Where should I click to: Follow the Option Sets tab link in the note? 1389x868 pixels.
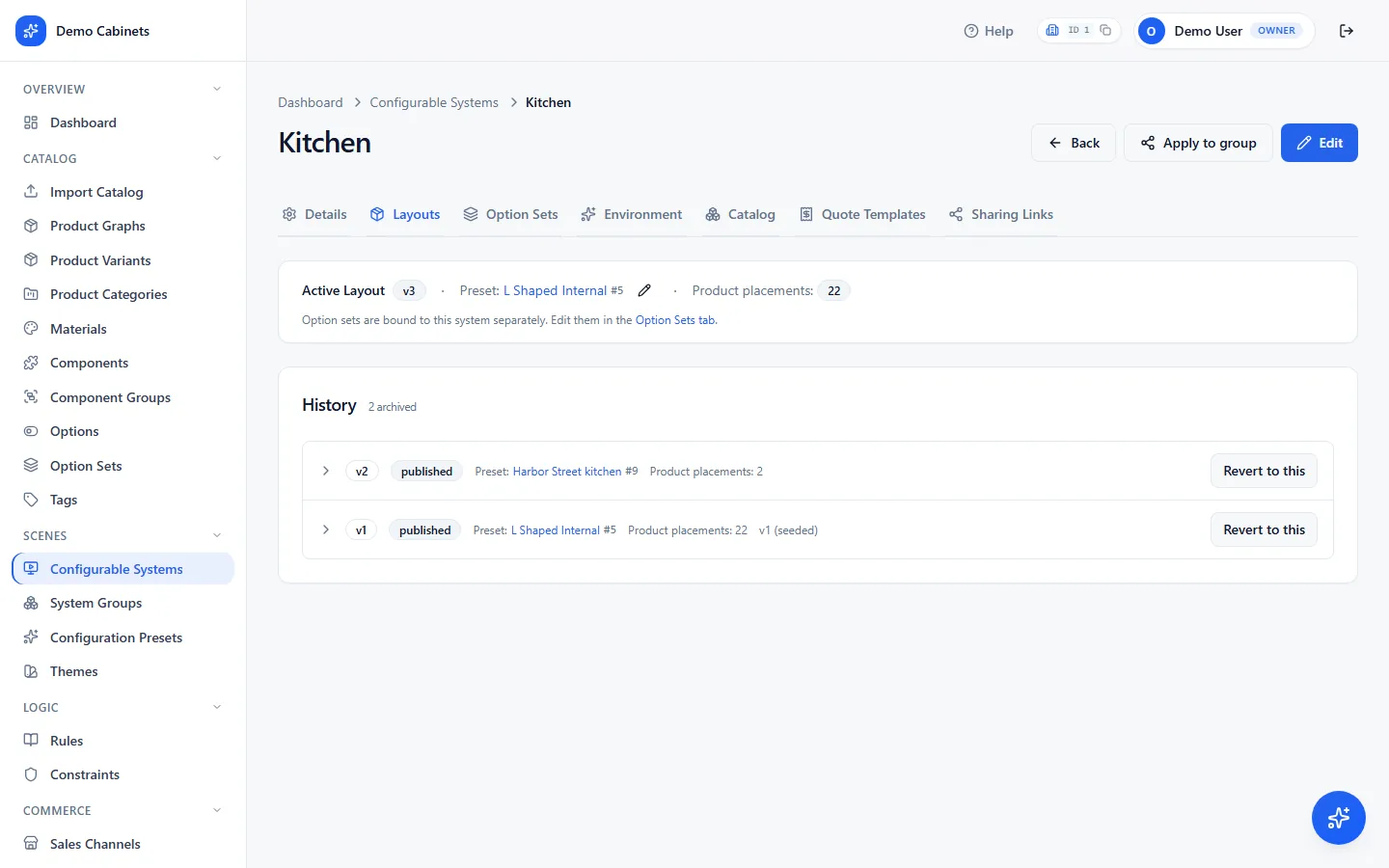pos(675,320)
